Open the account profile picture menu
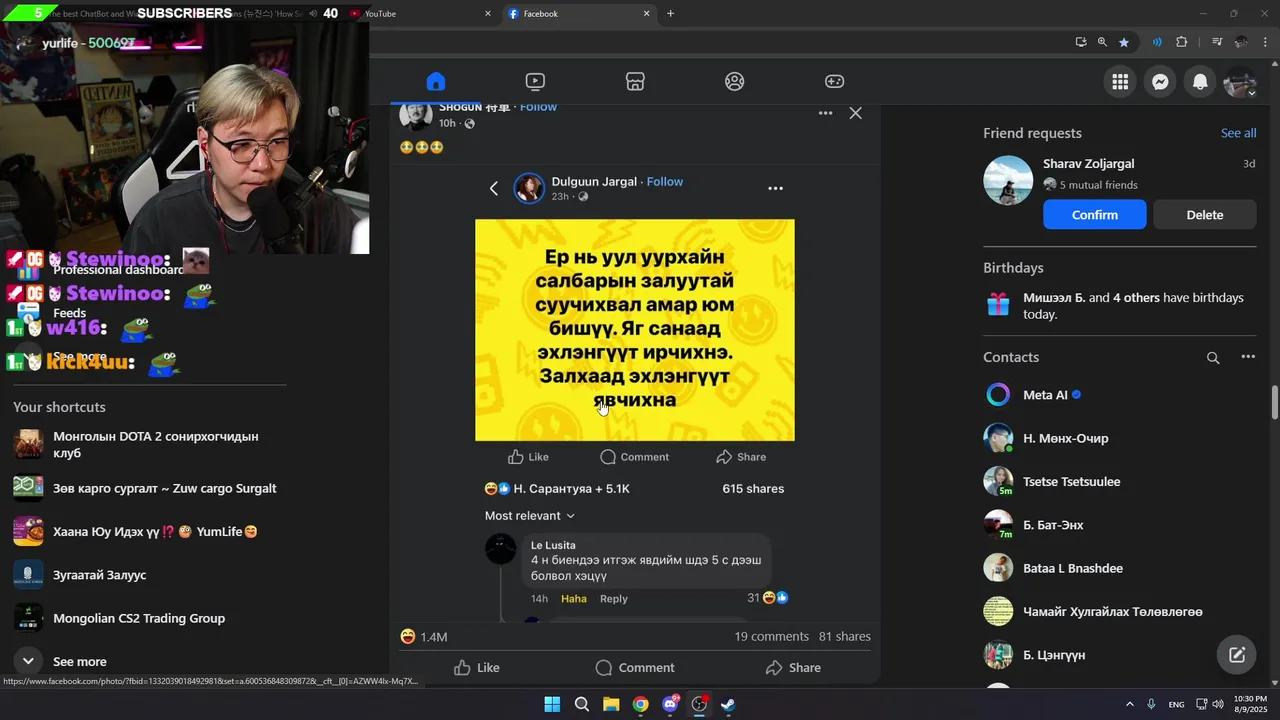Image resolution: width=1280 pixels, height=720 pixels. (x=1240, y=82)
